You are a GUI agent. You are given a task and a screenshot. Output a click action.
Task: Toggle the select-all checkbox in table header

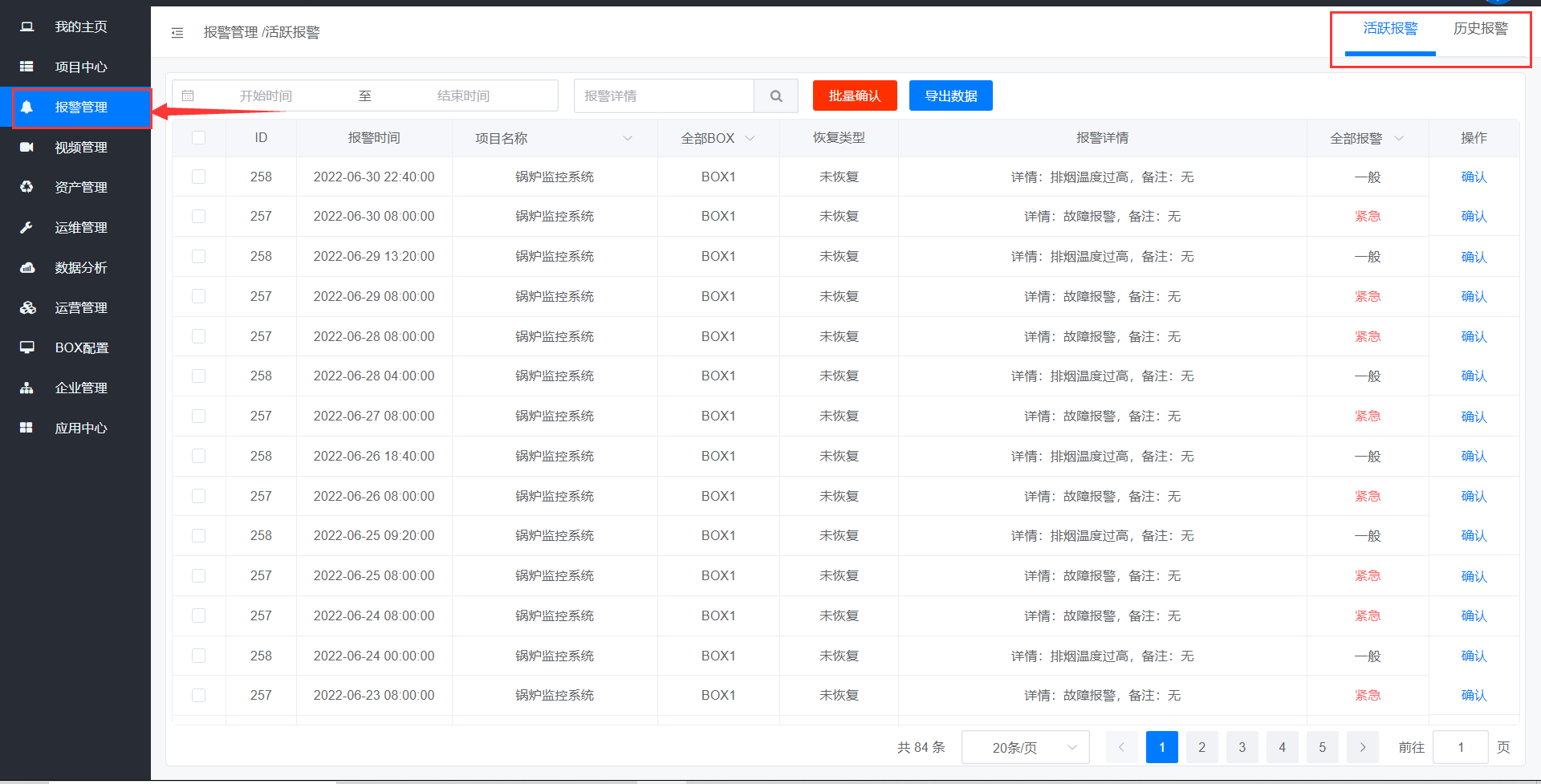[x=198, y=138]
